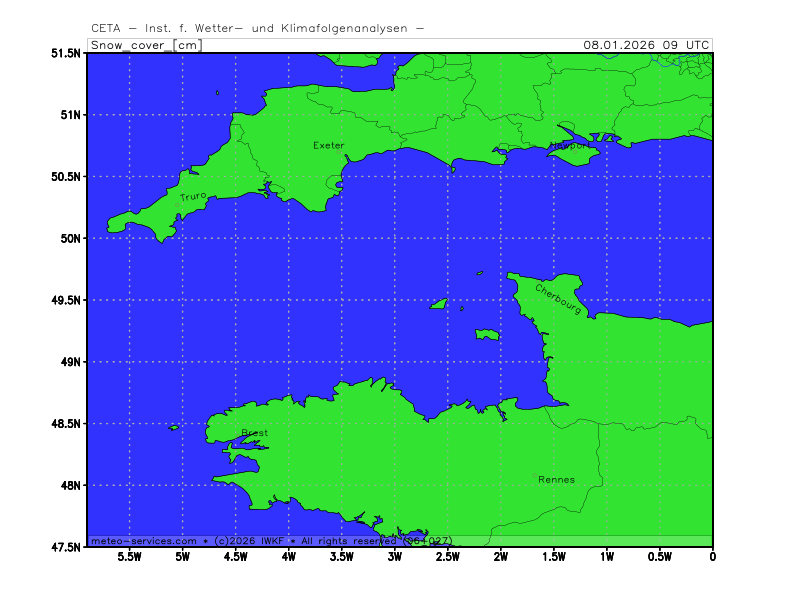800x600 pixels.
Task: Click the 0.5W longitude axis label
Action: [x=659, y=558]
